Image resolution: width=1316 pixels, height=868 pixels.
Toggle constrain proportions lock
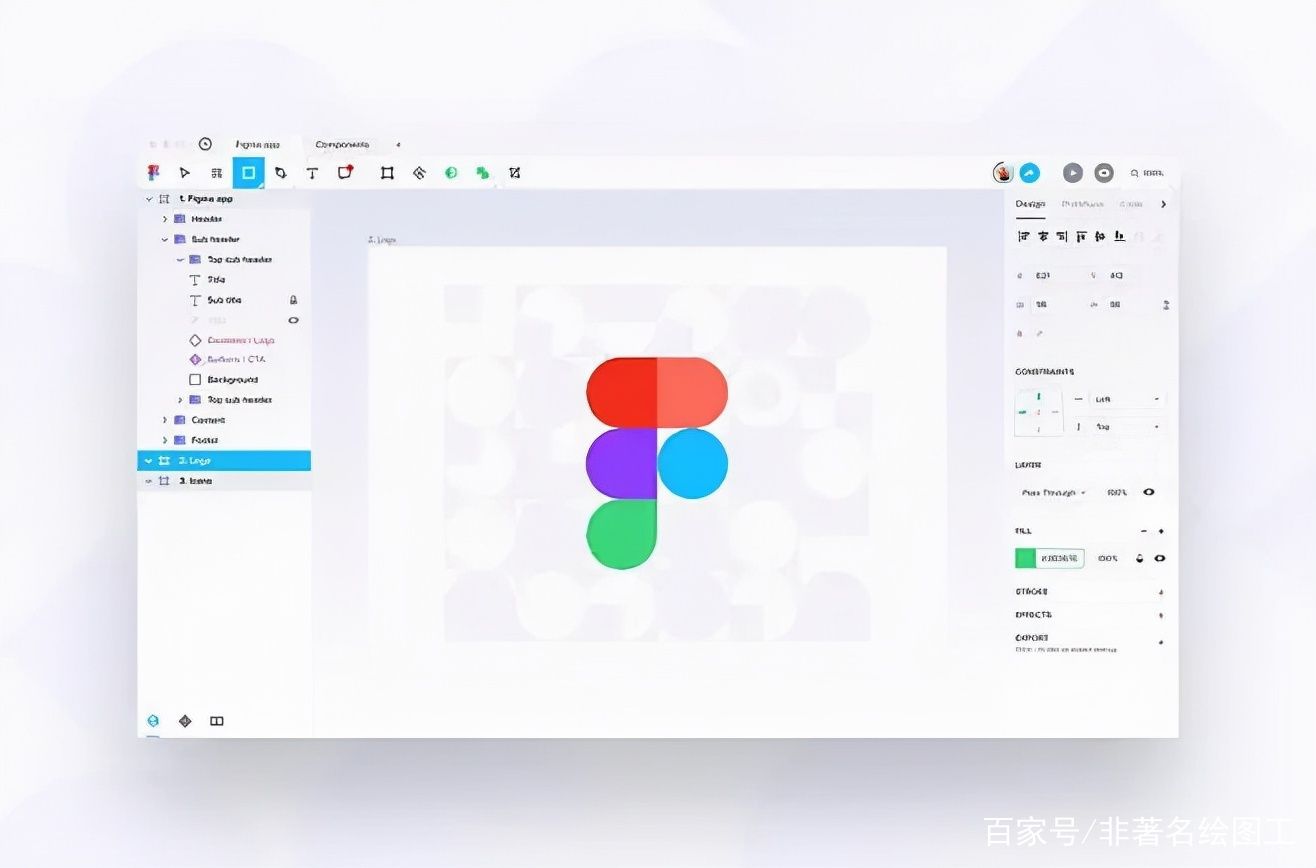click(x=1165, y=304)
